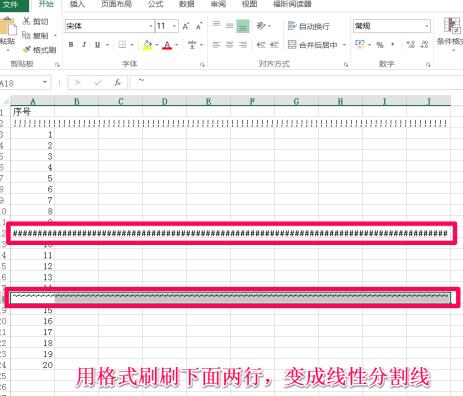Decrease decimal places
This screenshot has width=463, height=396.
424,45
